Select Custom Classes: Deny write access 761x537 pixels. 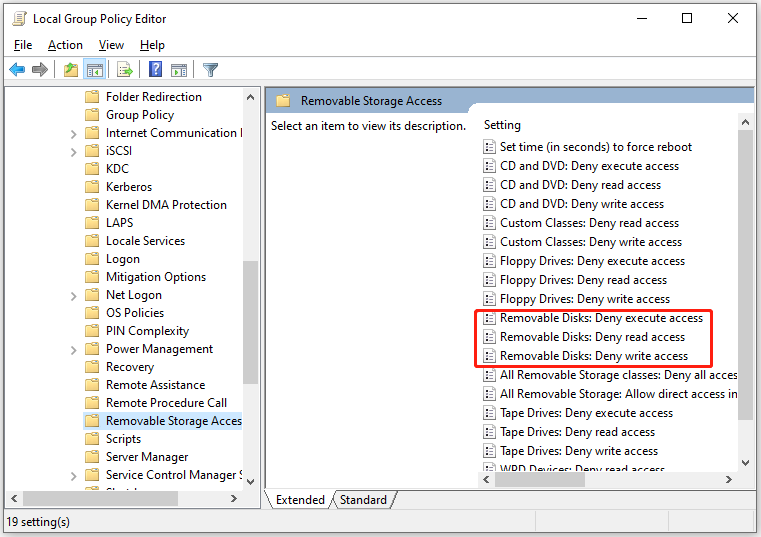591,242
